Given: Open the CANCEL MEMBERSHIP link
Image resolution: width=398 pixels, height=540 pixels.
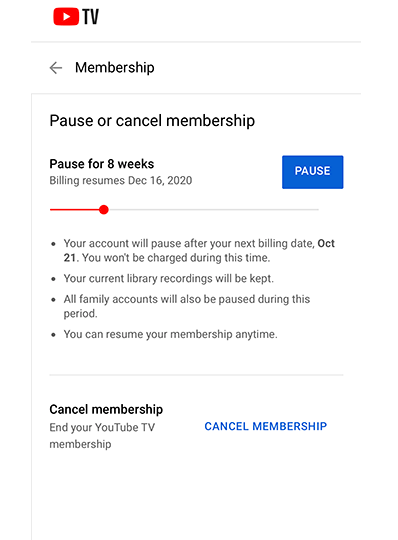Looking at the screenshot, I should pyautogui.click(x=265, y=426).
